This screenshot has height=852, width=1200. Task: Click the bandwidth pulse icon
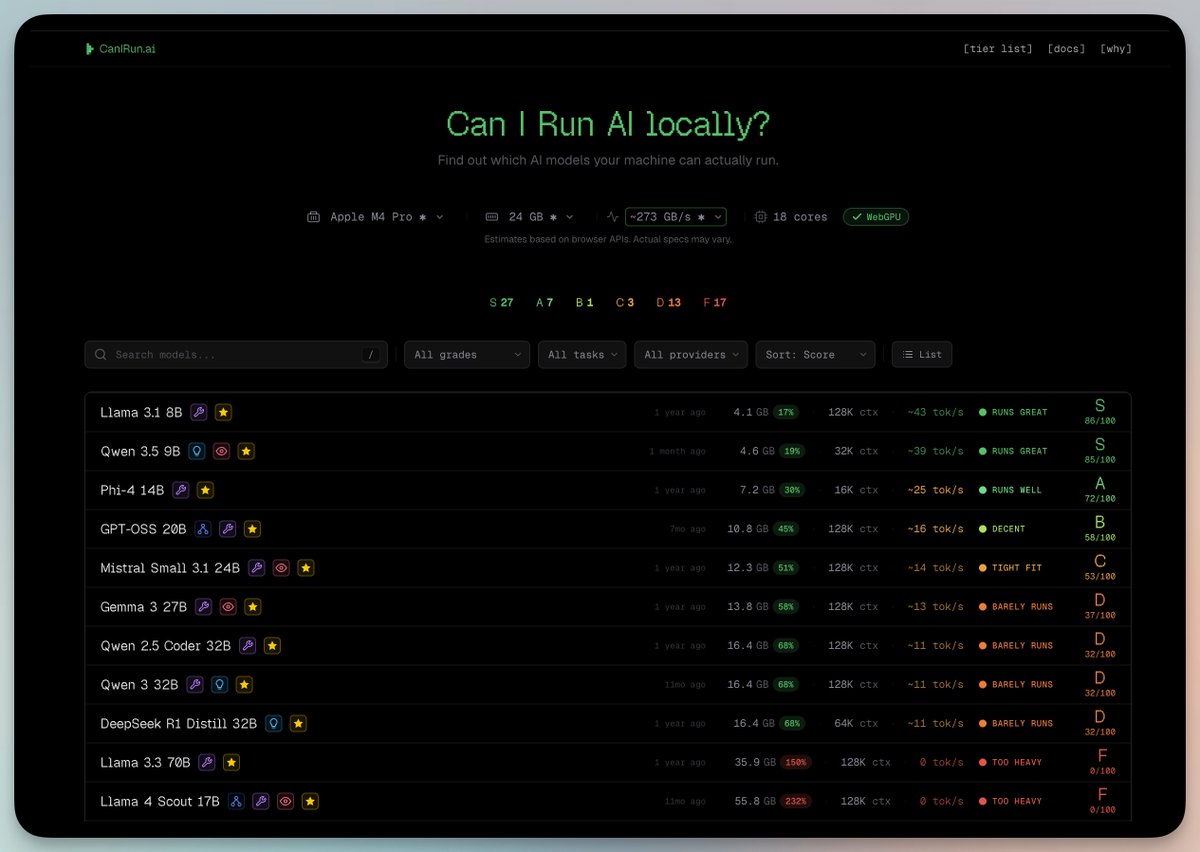point(613,217)
